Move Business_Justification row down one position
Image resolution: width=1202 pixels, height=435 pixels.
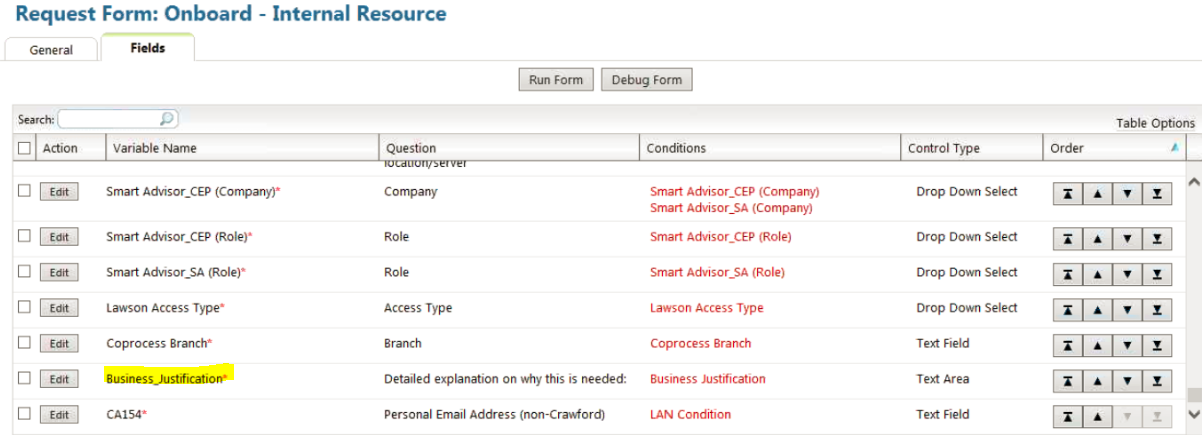[x=1127, y=381]
